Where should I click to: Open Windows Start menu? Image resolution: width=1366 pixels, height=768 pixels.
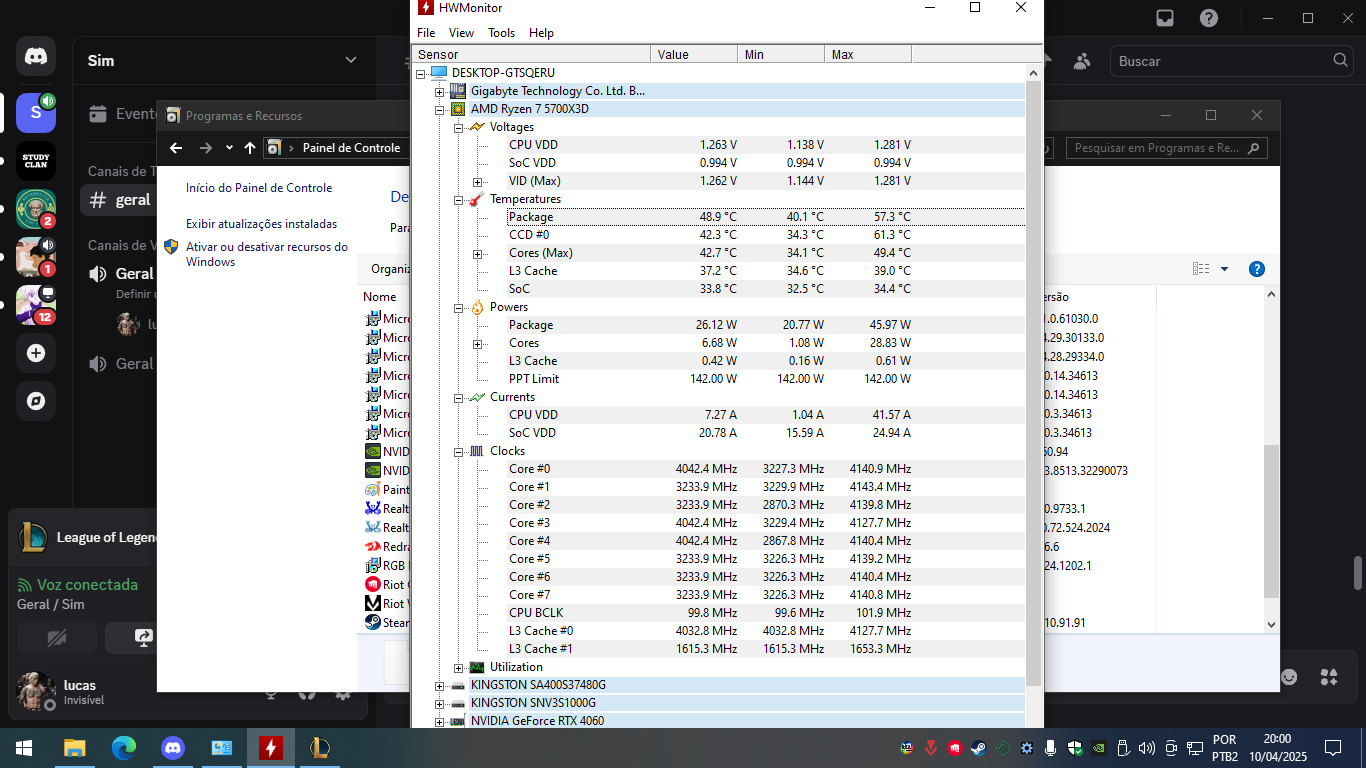pyautogui.click(x=24, y=747)
